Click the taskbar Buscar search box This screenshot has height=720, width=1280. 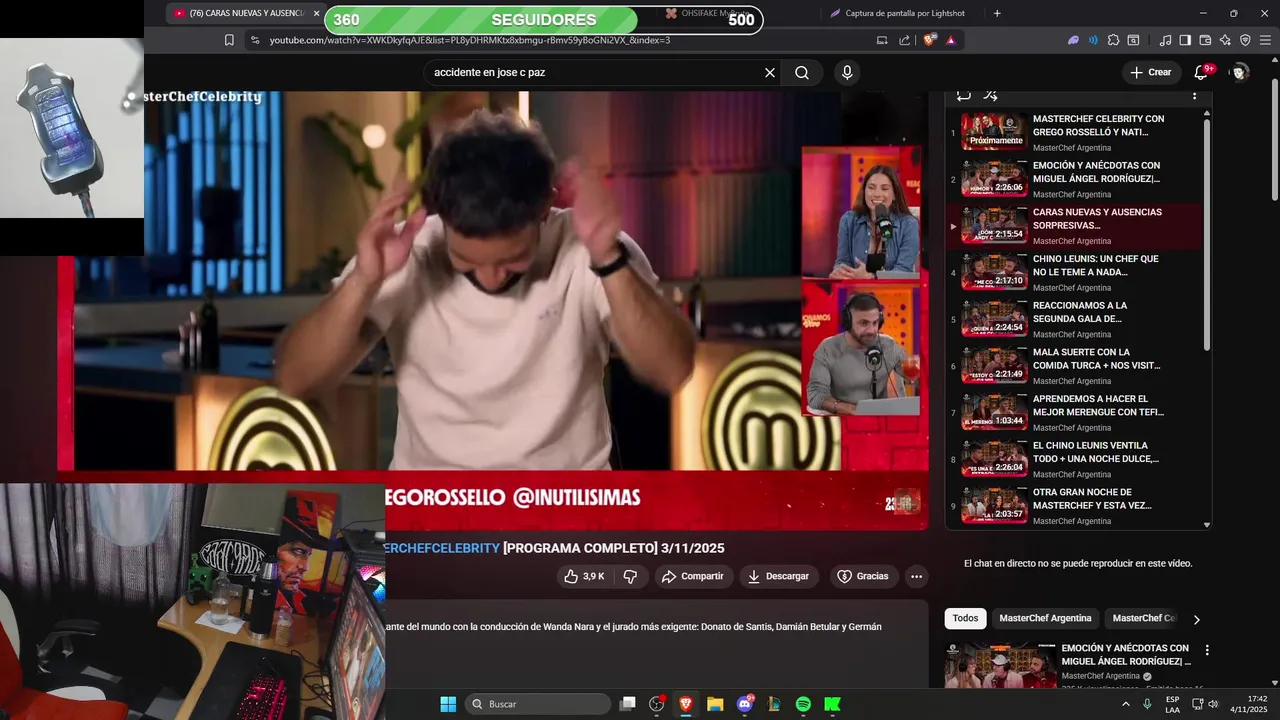[538, 704]
